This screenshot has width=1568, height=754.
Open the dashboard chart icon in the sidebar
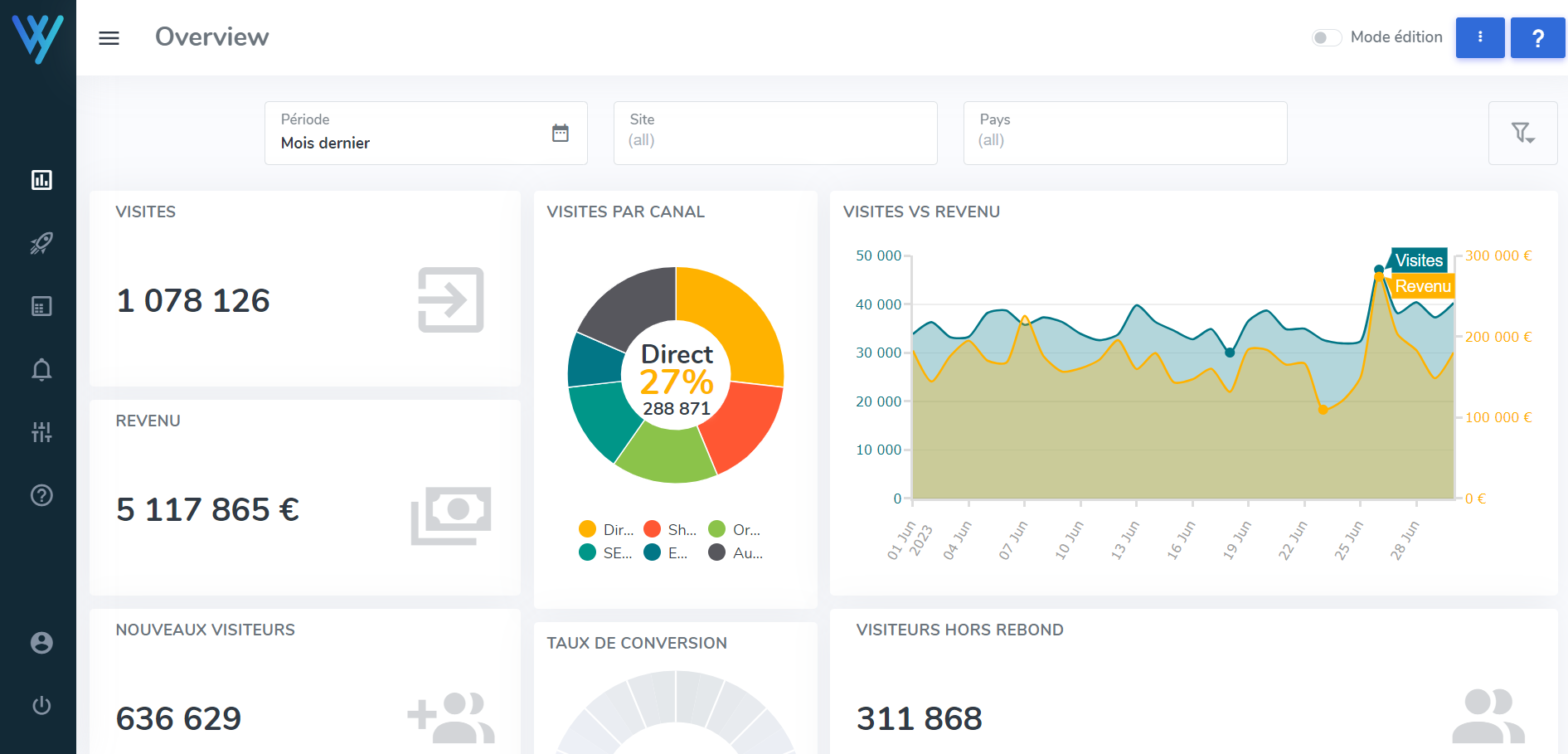pos(41,180)
